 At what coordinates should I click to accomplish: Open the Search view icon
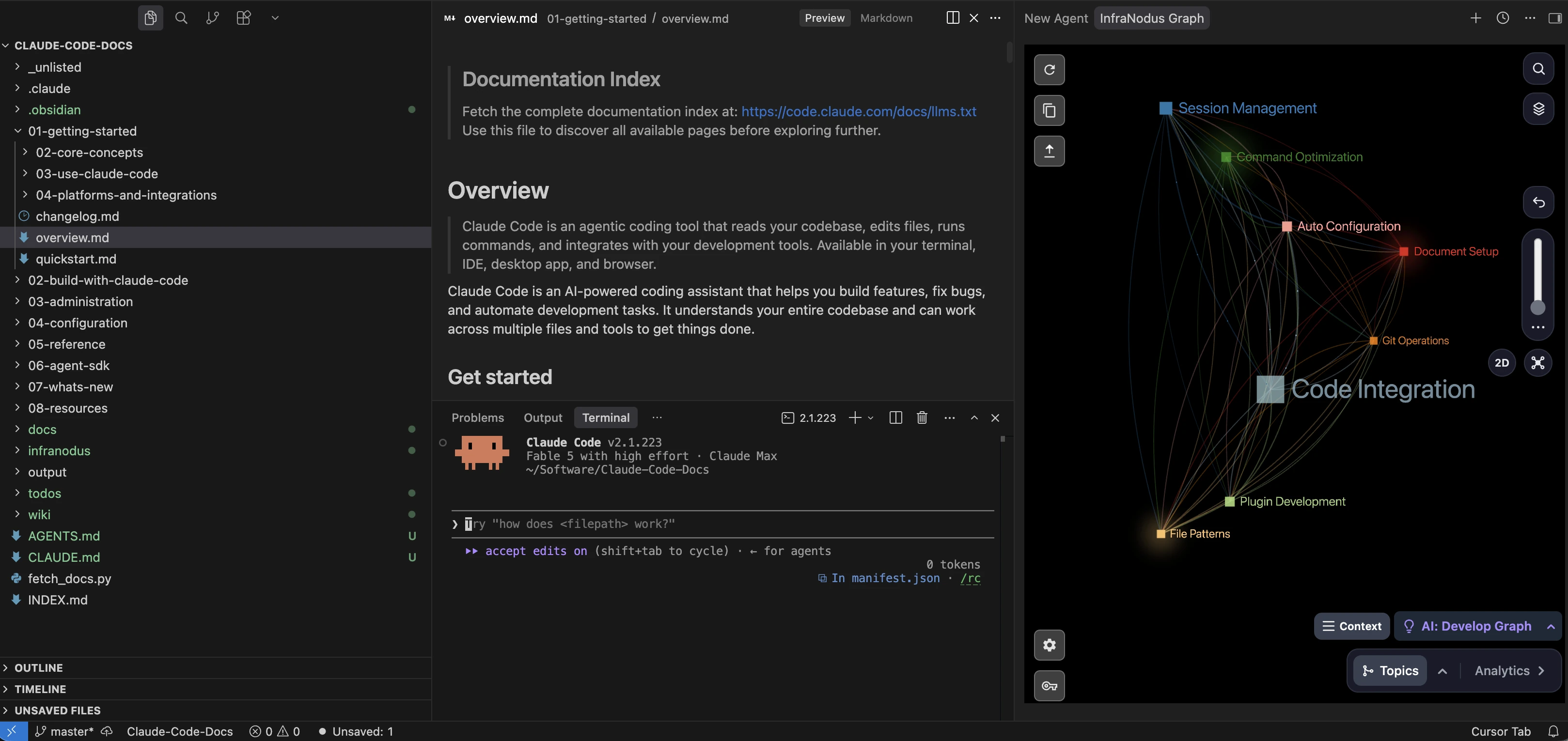tap(181, 17)
